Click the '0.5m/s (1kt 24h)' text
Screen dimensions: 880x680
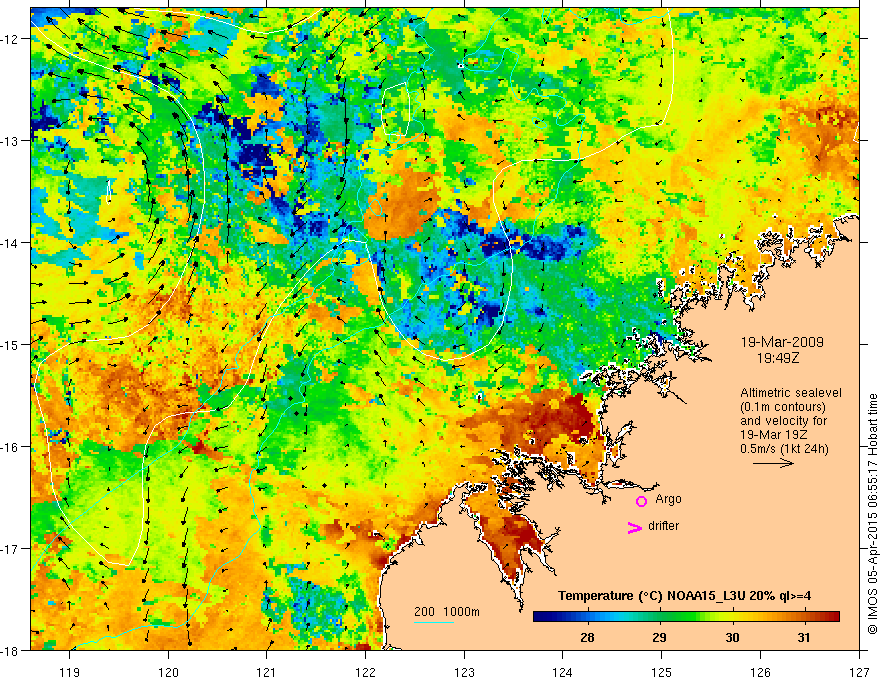784,449
